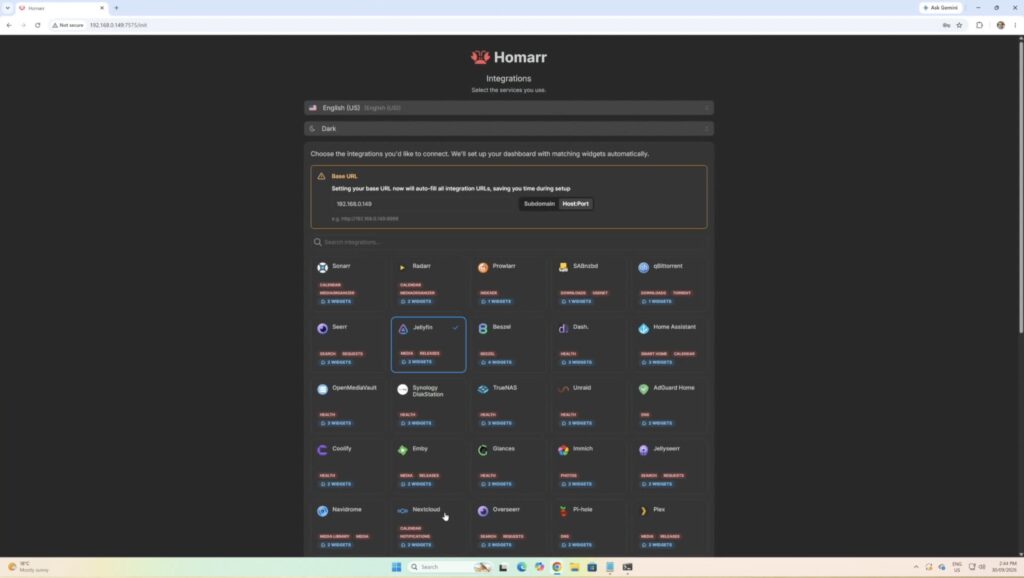This screenshot has width=1024, height=578.
Task: Click the Immich integration icon
Action: click(563, 450)
